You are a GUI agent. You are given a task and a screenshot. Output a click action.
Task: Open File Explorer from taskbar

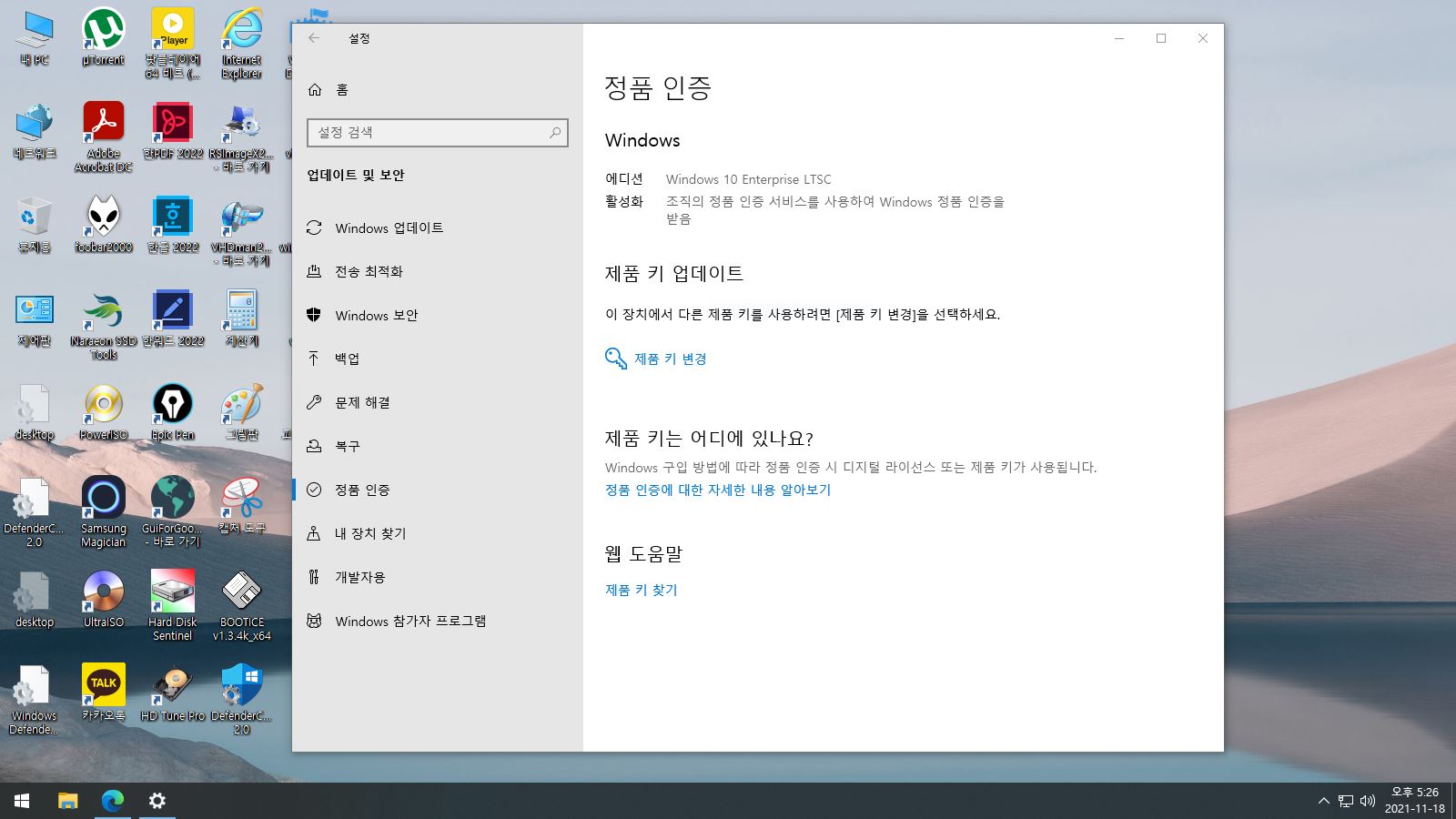(x=67, y=801)
